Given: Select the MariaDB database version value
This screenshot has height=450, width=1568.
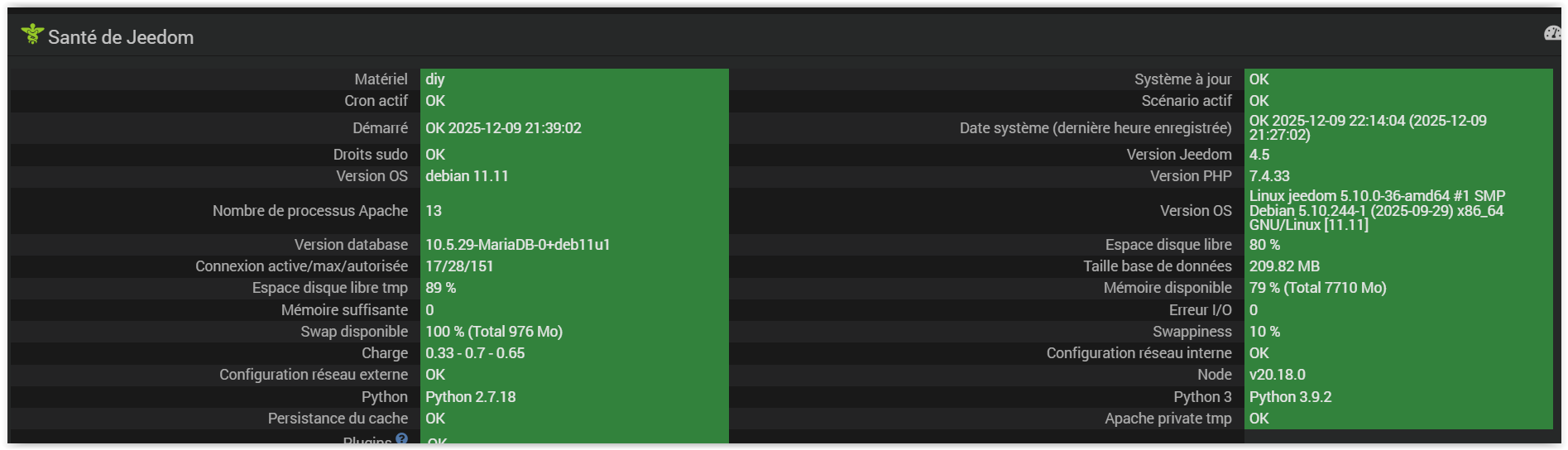Looking at the screenshot, I should (517, 245).
